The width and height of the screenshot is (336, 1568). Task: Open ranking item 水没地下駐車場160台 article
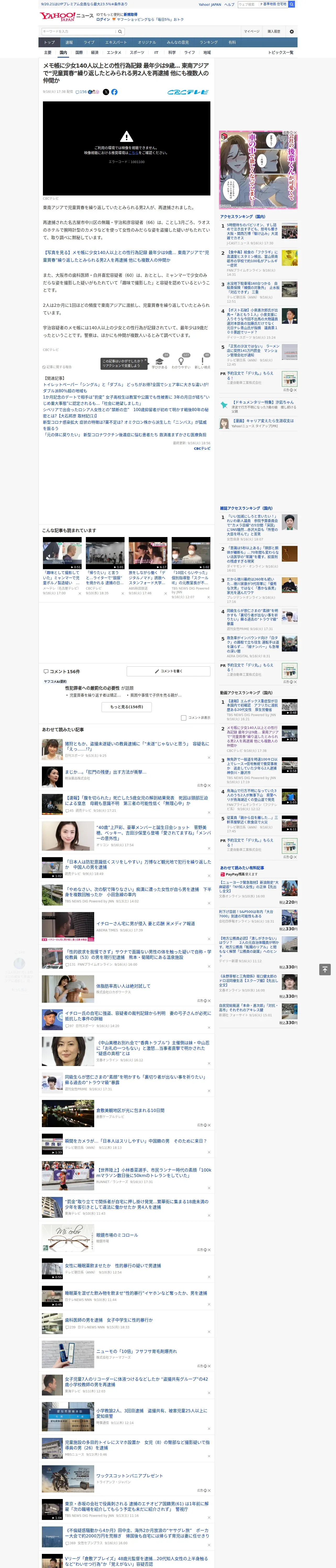point(253,289)
